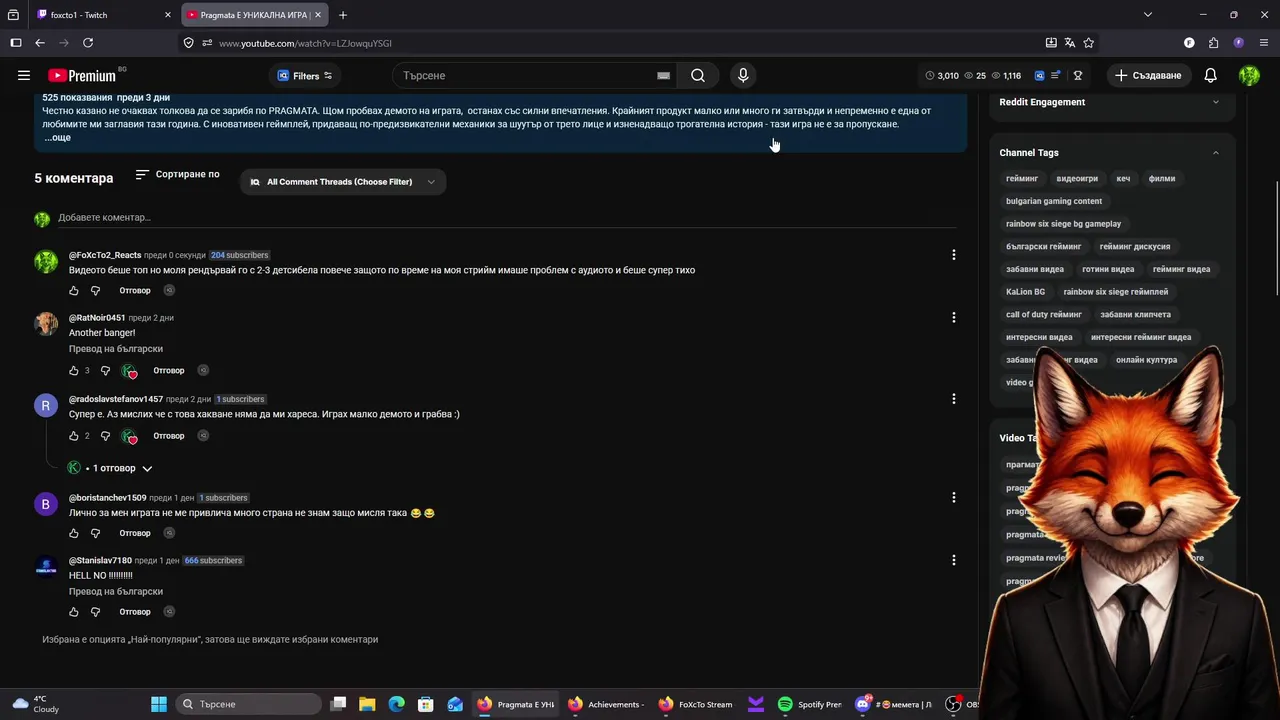This screenshot has height=720, width=1280.
Task: Start voice search with the microphone icon
Action: [x=743, y=75]
